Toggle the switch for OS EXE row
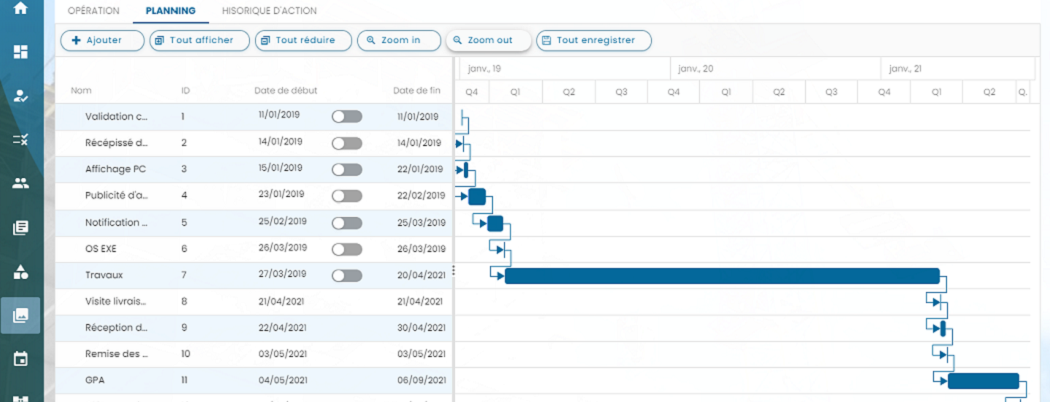Image resolution: width=1050 pixels, height=402 pixels. click(347, 249)
